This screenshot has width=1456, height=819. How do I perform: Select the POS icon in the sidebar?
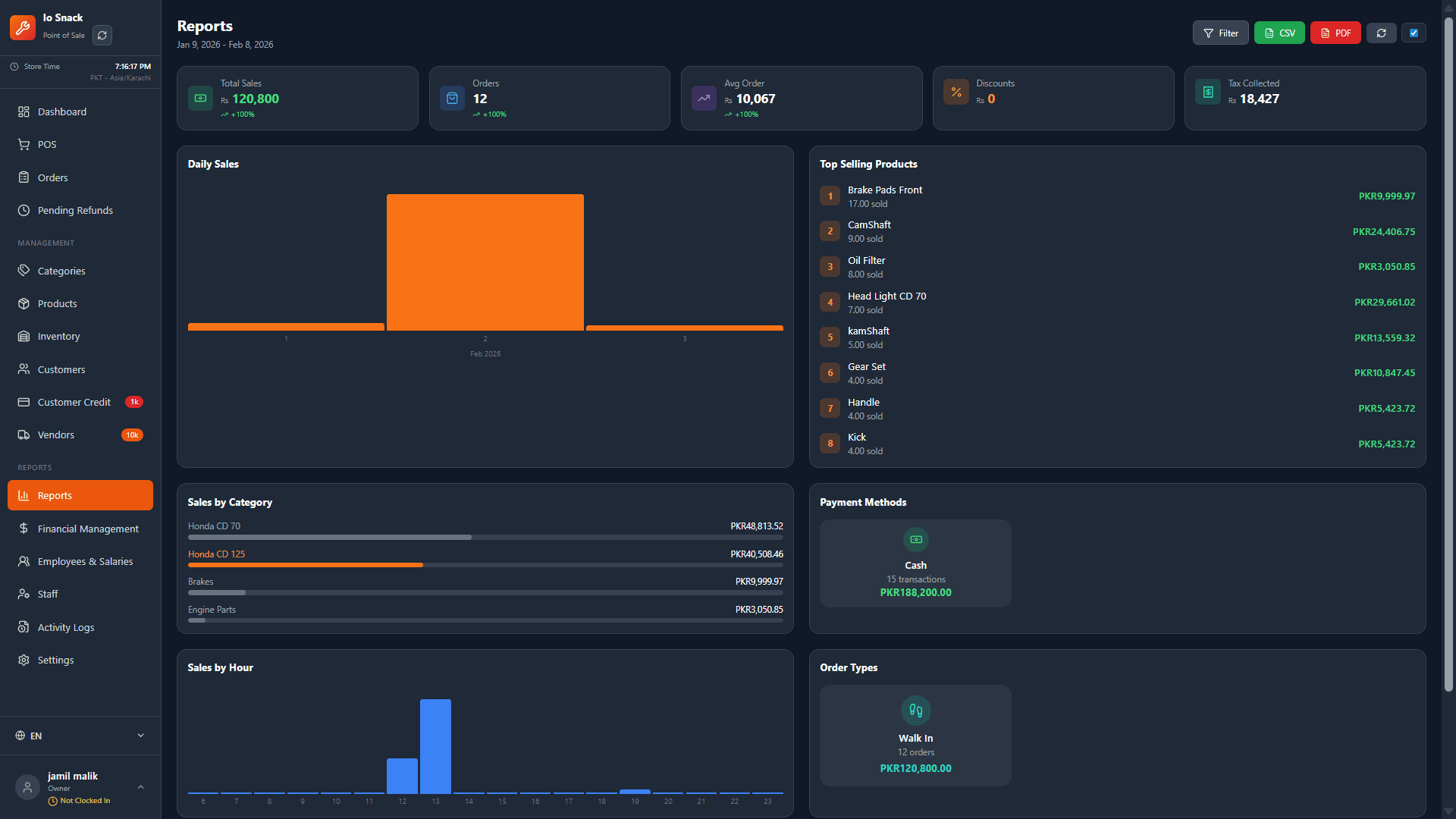[x=24, y=144]
